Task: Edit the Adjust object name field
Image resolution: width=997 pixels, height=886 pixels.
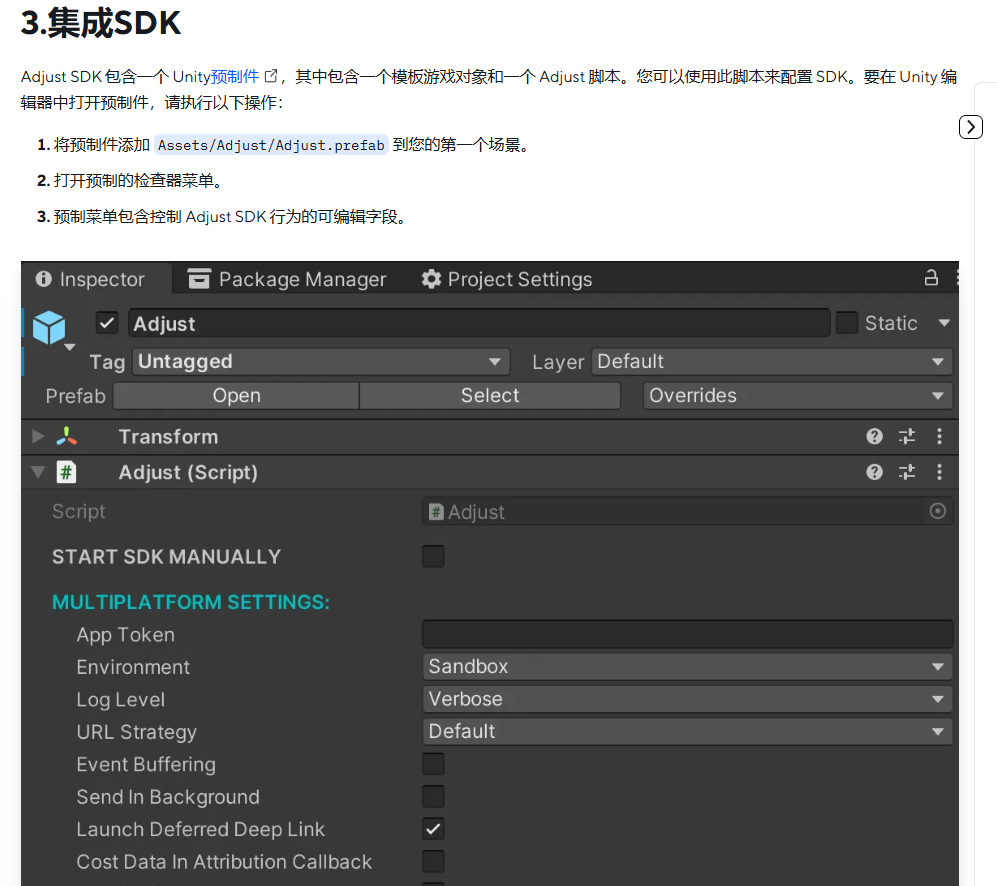Action: [x=479, y=323]
